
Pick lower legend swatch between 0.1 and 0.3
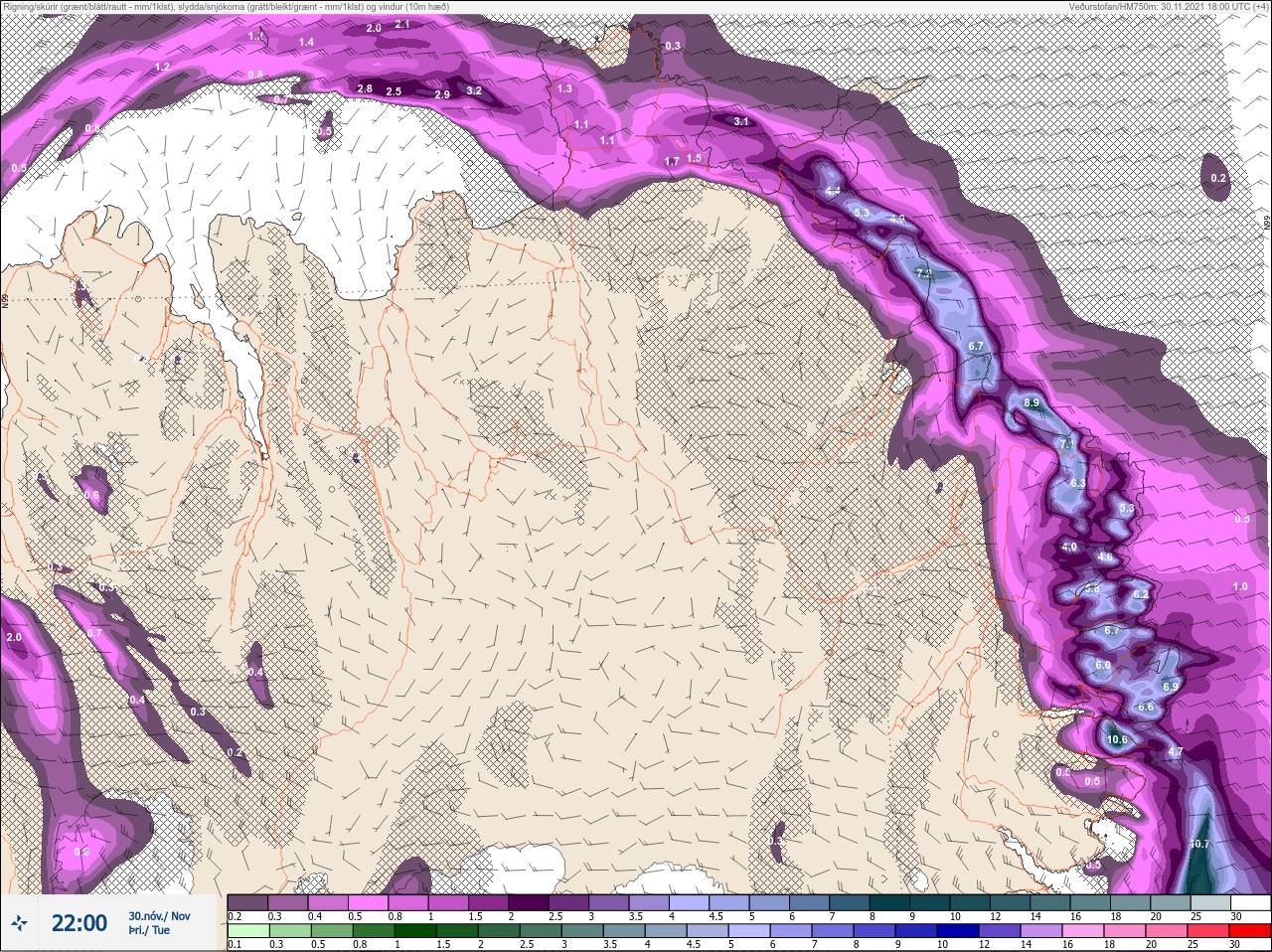pyautogui.click(x=247, y=930)
